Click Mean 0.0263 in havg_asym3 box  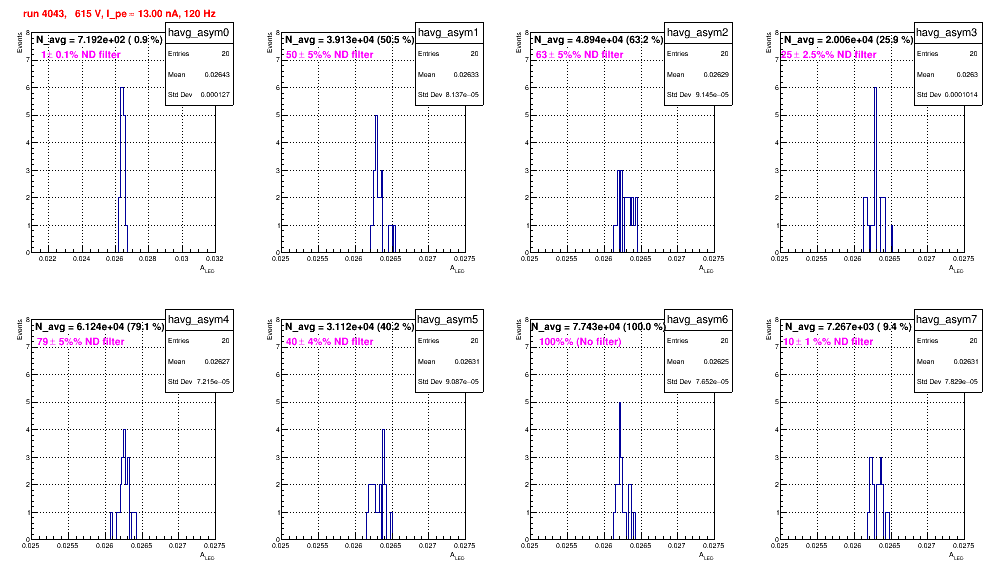[x=947, y=74]
